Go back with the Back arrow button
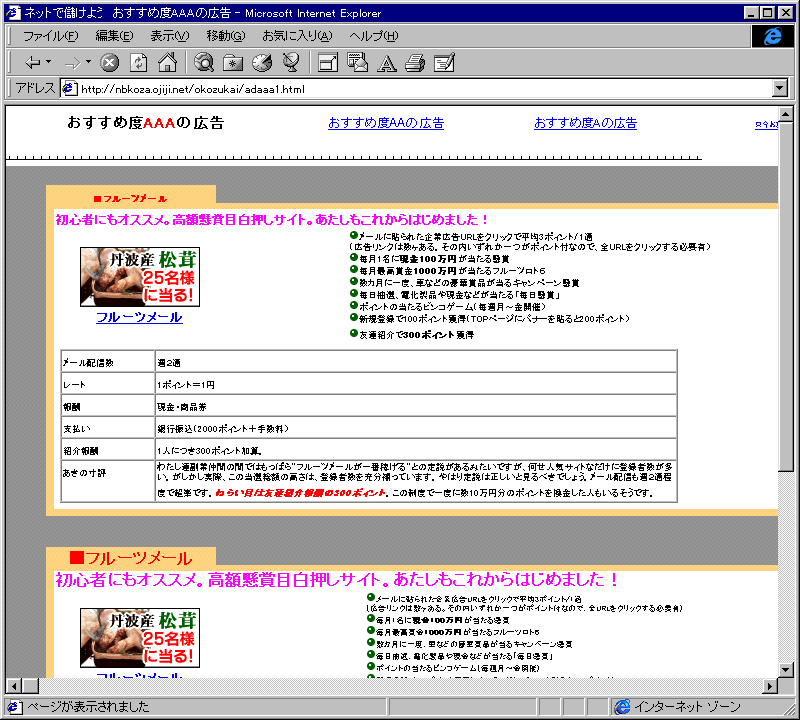The height and width of the screenshot is (720, 800). tap(33, 63)
